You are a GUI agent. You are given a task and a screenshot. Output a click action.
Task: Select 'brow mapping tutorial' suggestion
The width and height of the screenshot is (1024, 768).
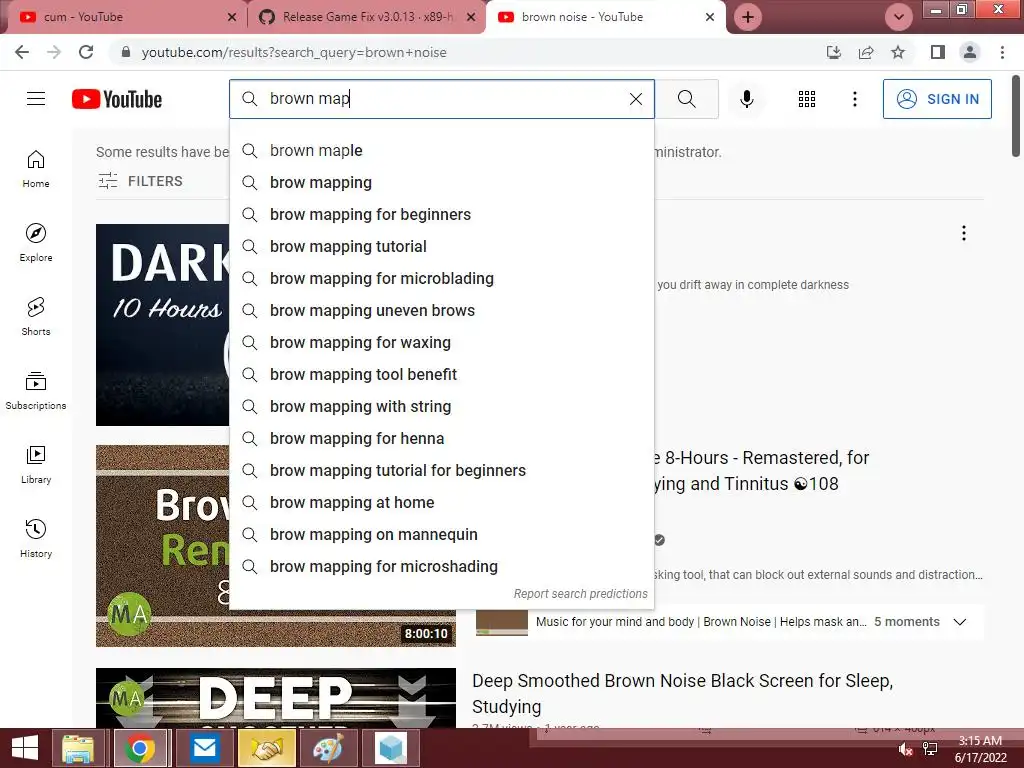[442, 246]
